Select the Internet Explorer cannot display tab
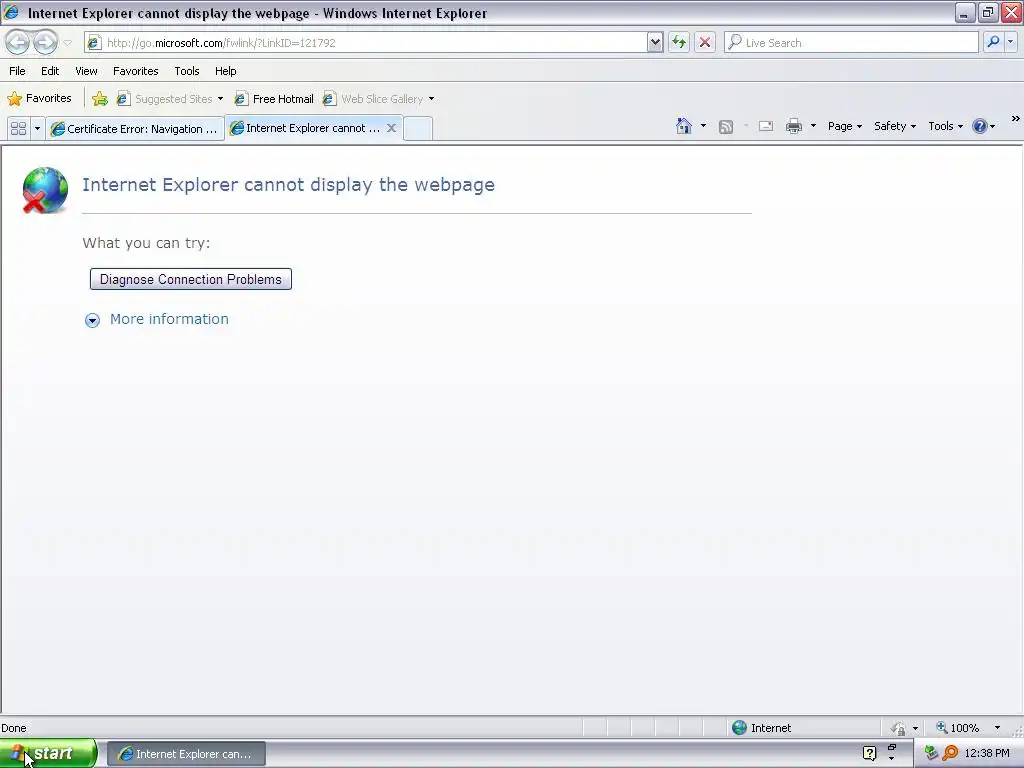This screenshot has height=768, width=1024. [306, 128]
